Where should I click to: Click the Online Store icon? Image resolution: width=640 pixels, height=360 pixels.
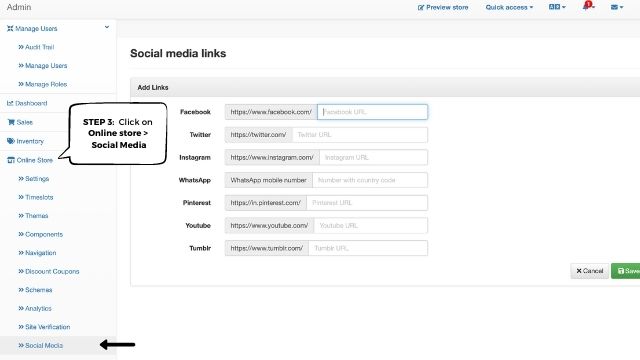(11, 160)
